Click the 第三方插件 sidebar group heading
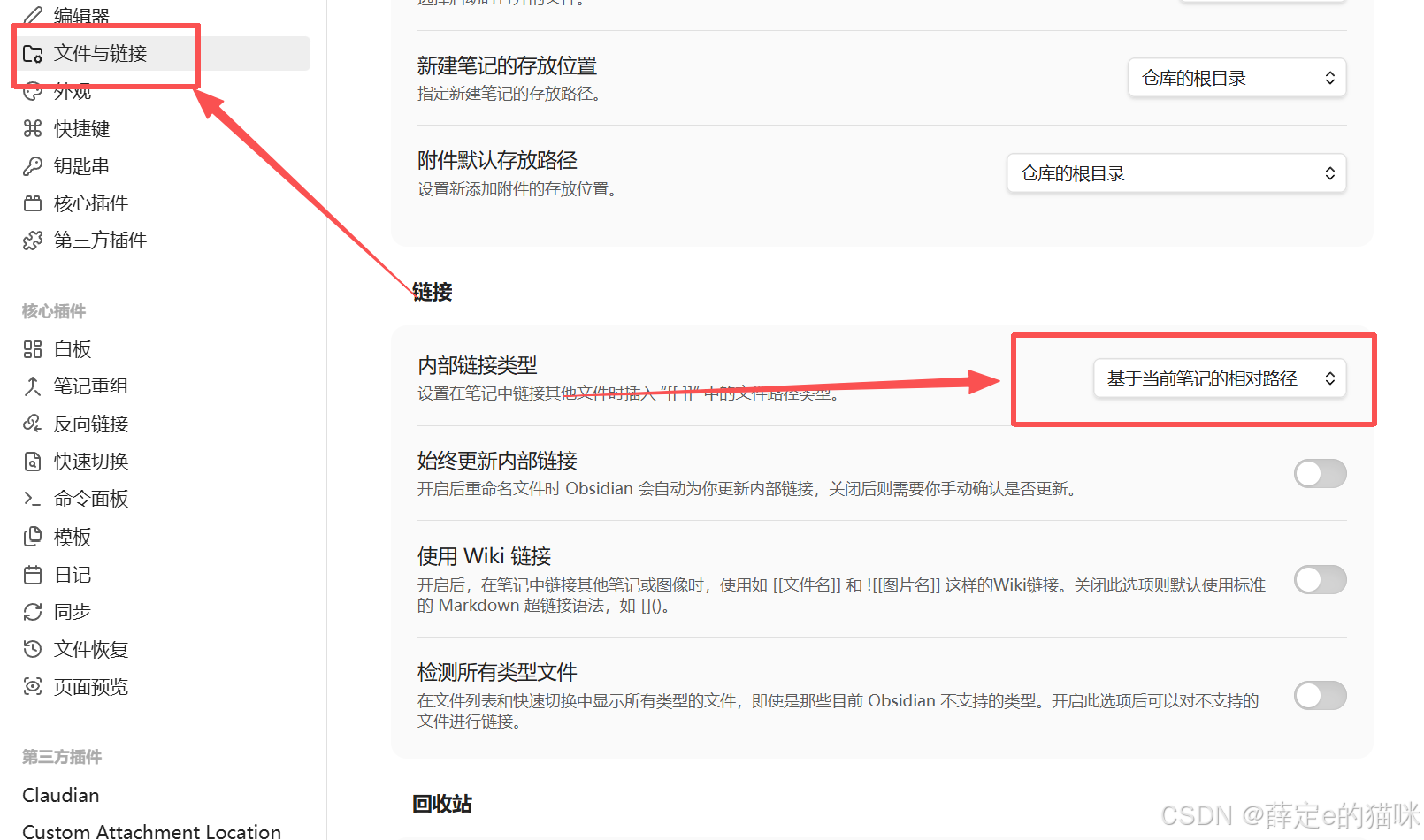The height and width of the screenshot is (840, 1424). click(62, 757)
